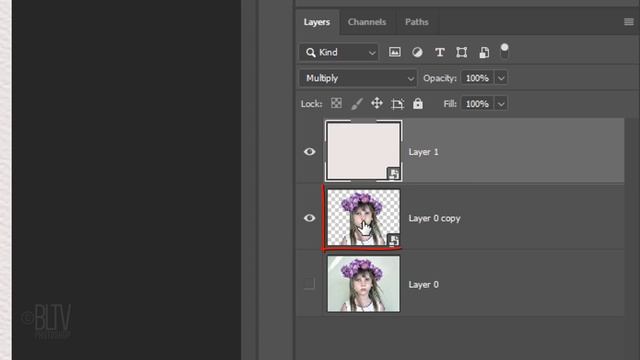
Task: Click smart object badge on Layer 1
Action: (x=393, y=174)
